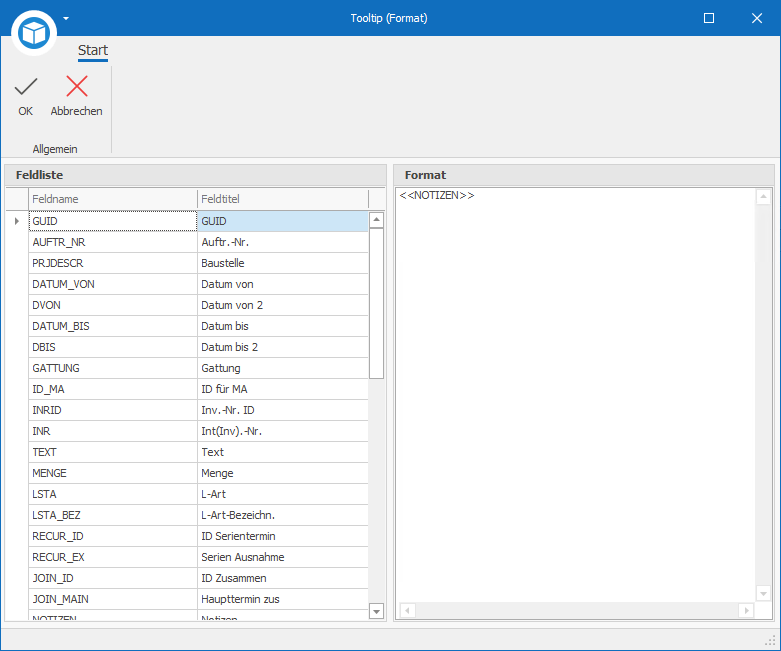Image resolution: width=781 pixels, height=651 pixels.
Task: Select the DBIS field
Action: click(113, 347)
